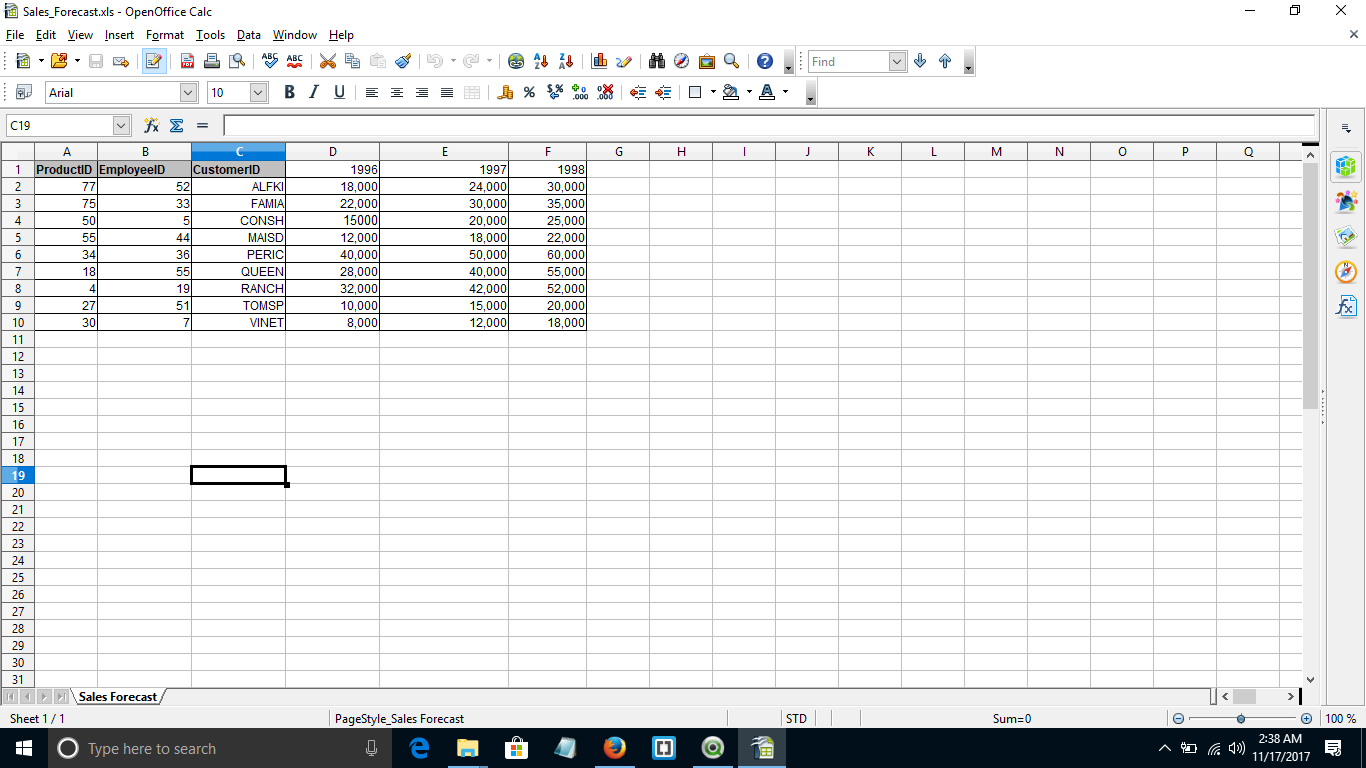Open sidebar Functions panel icon
Screen dimensions: 1366x768
(1347, 307)
